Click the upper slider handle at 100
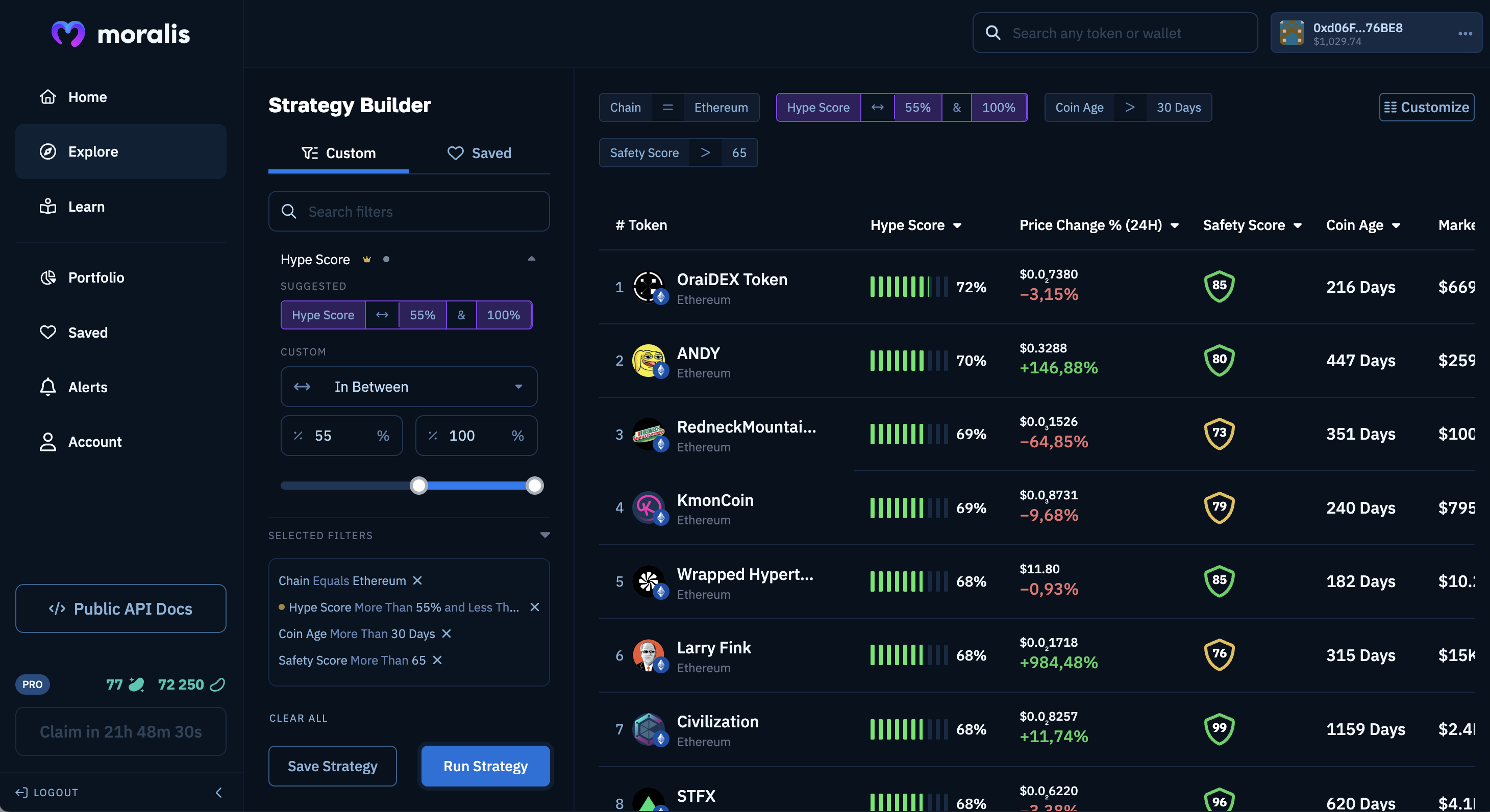The height and width of the screenshot is (812, 1490). coord(534,485)
